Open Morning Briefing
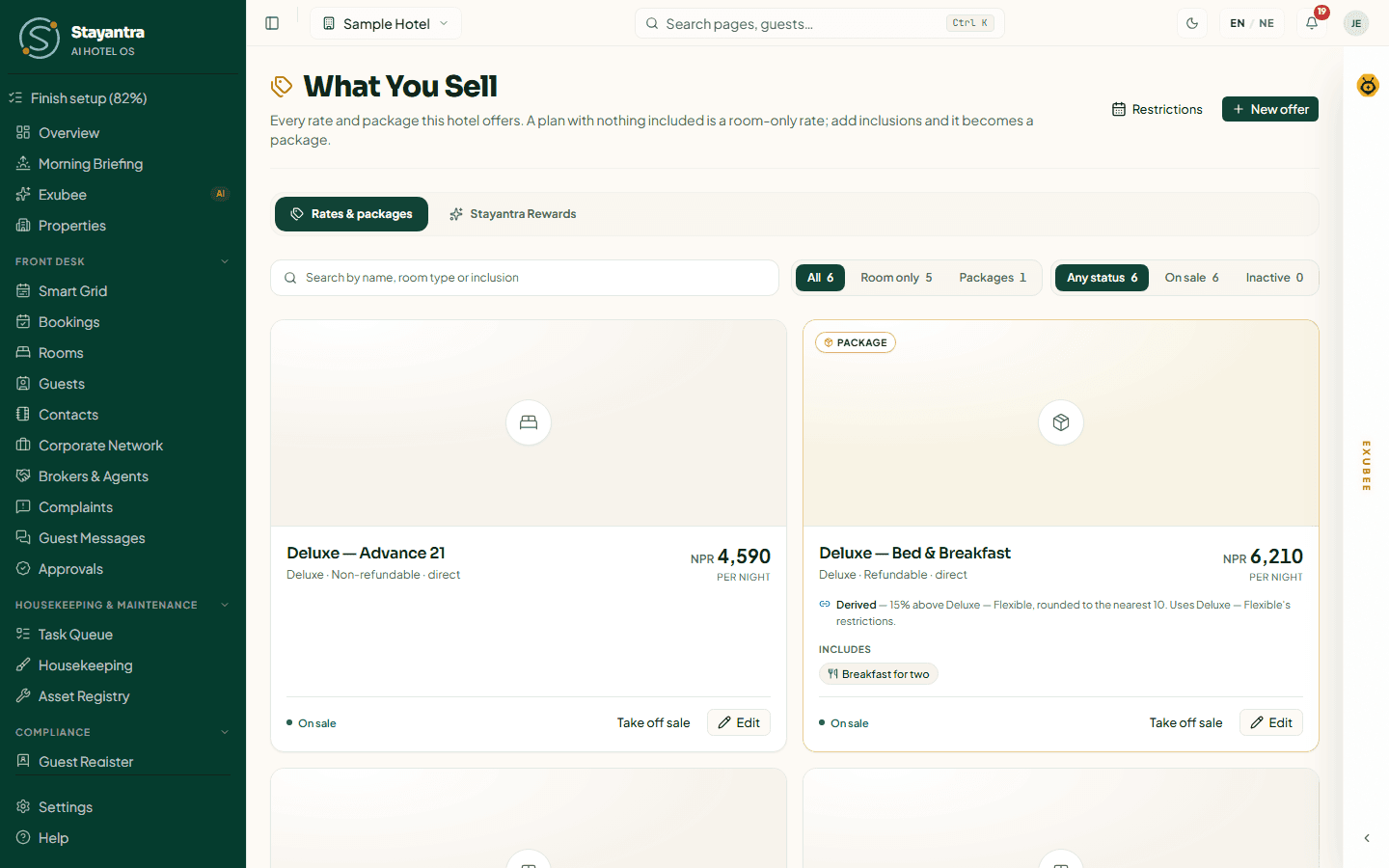The image size is (1389, 868). 123,164
